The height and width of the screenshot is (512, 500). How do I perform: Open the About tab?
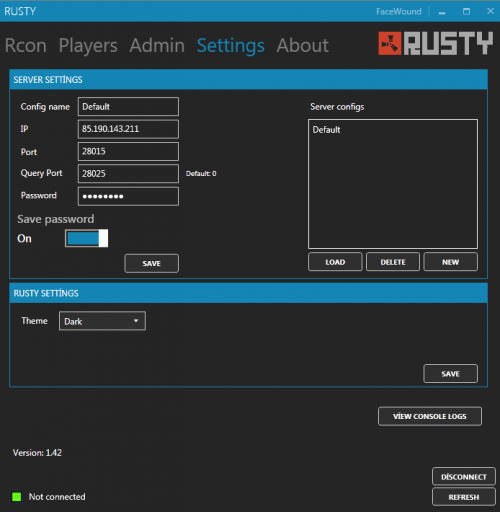point(303,45)
